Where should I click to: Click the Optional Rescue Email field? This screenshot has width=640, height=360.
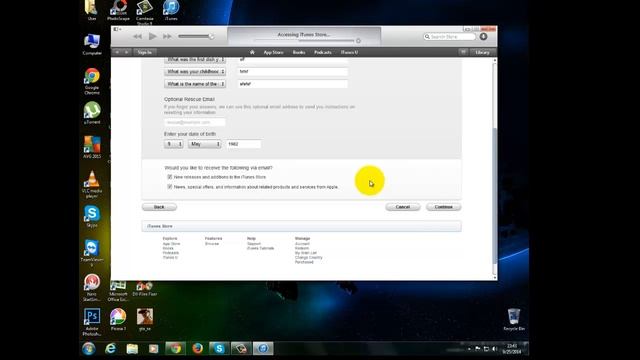195,122
